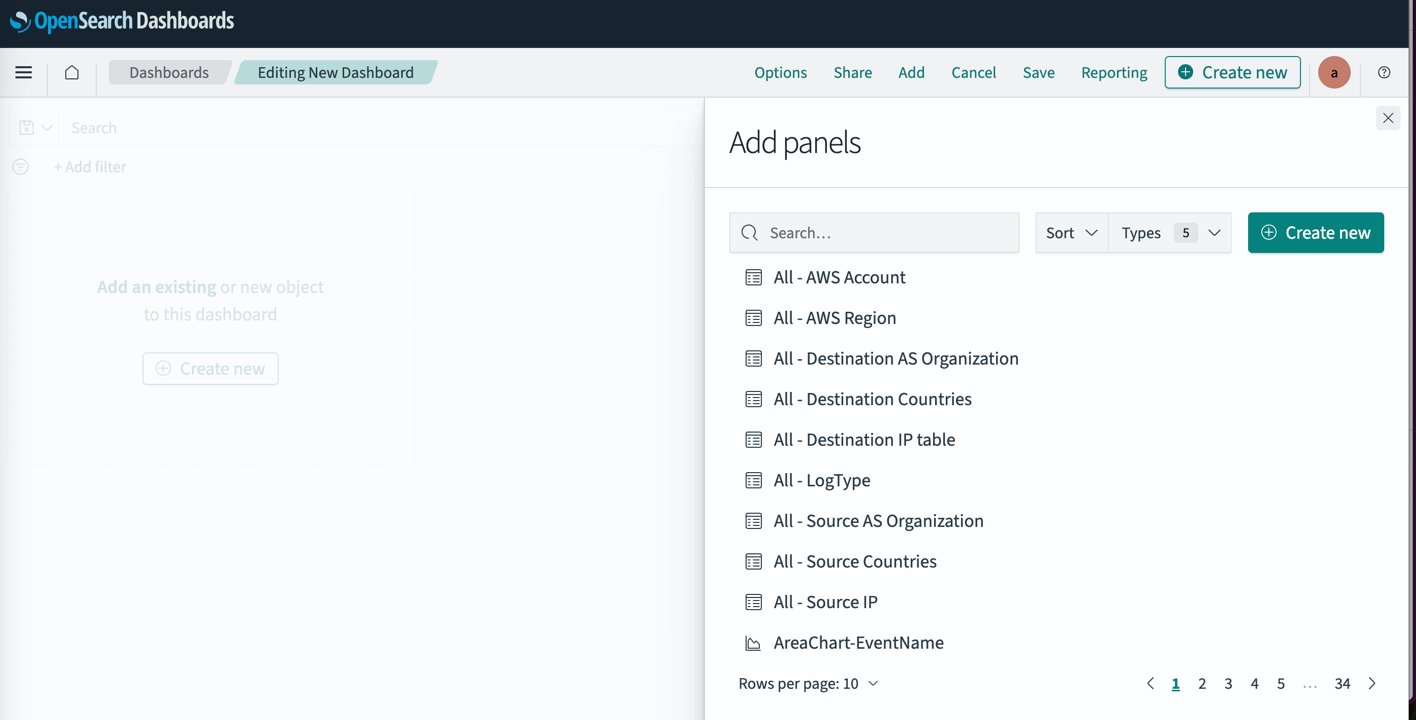
Task: Open the Options menu
Action: point(781,72)
